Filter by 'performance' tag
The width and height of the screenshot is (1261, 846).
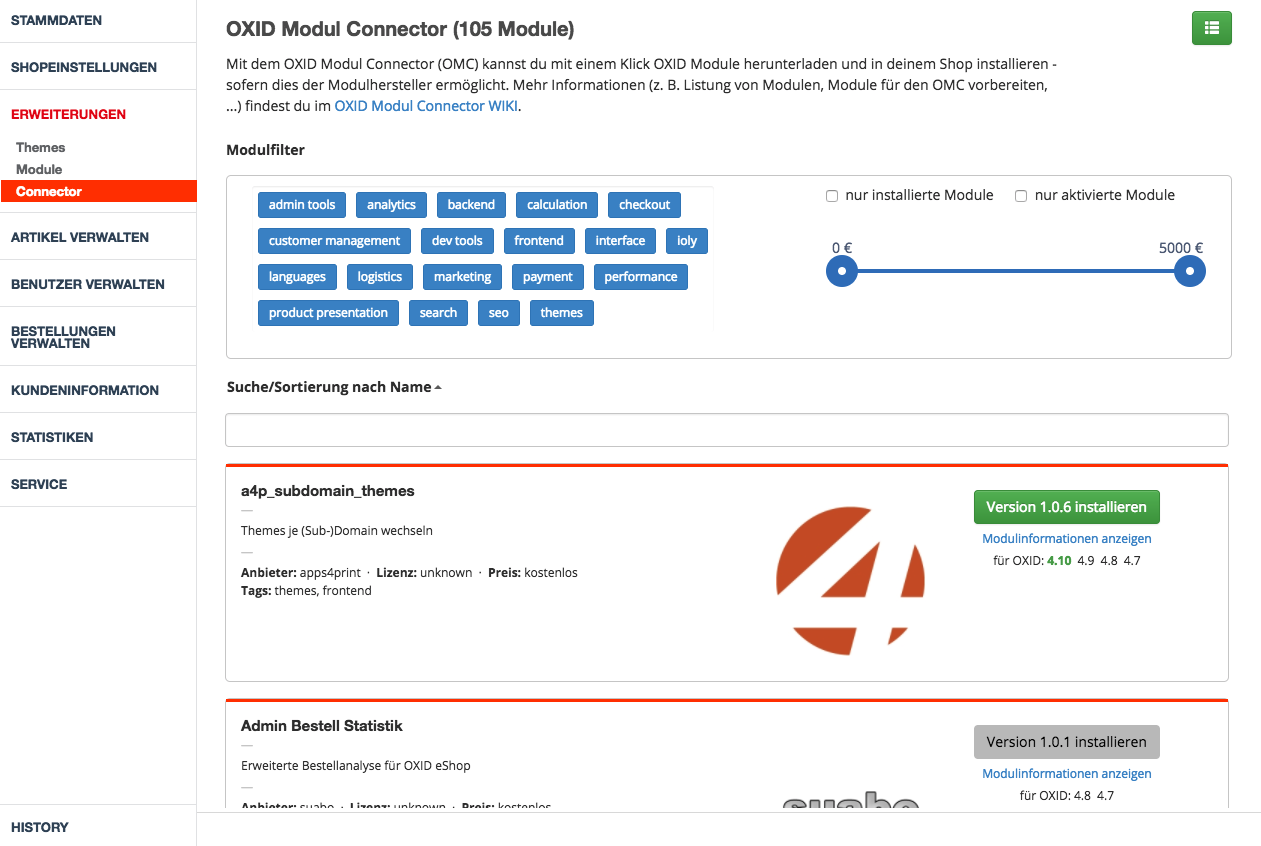click(641, 277)
